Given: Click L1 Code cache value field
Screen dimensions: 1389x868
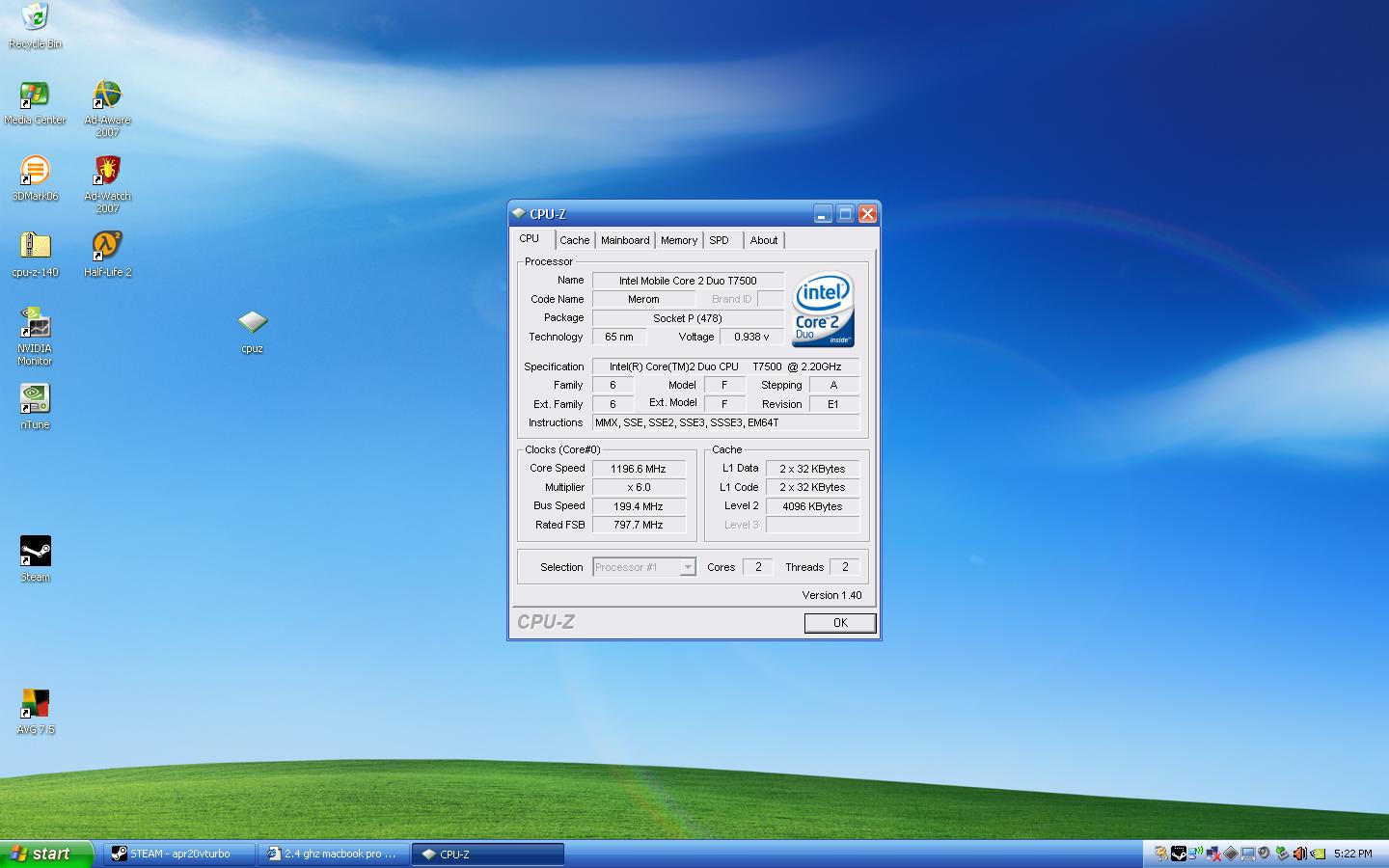Looking at the screenshot, I should coord(812,487).
